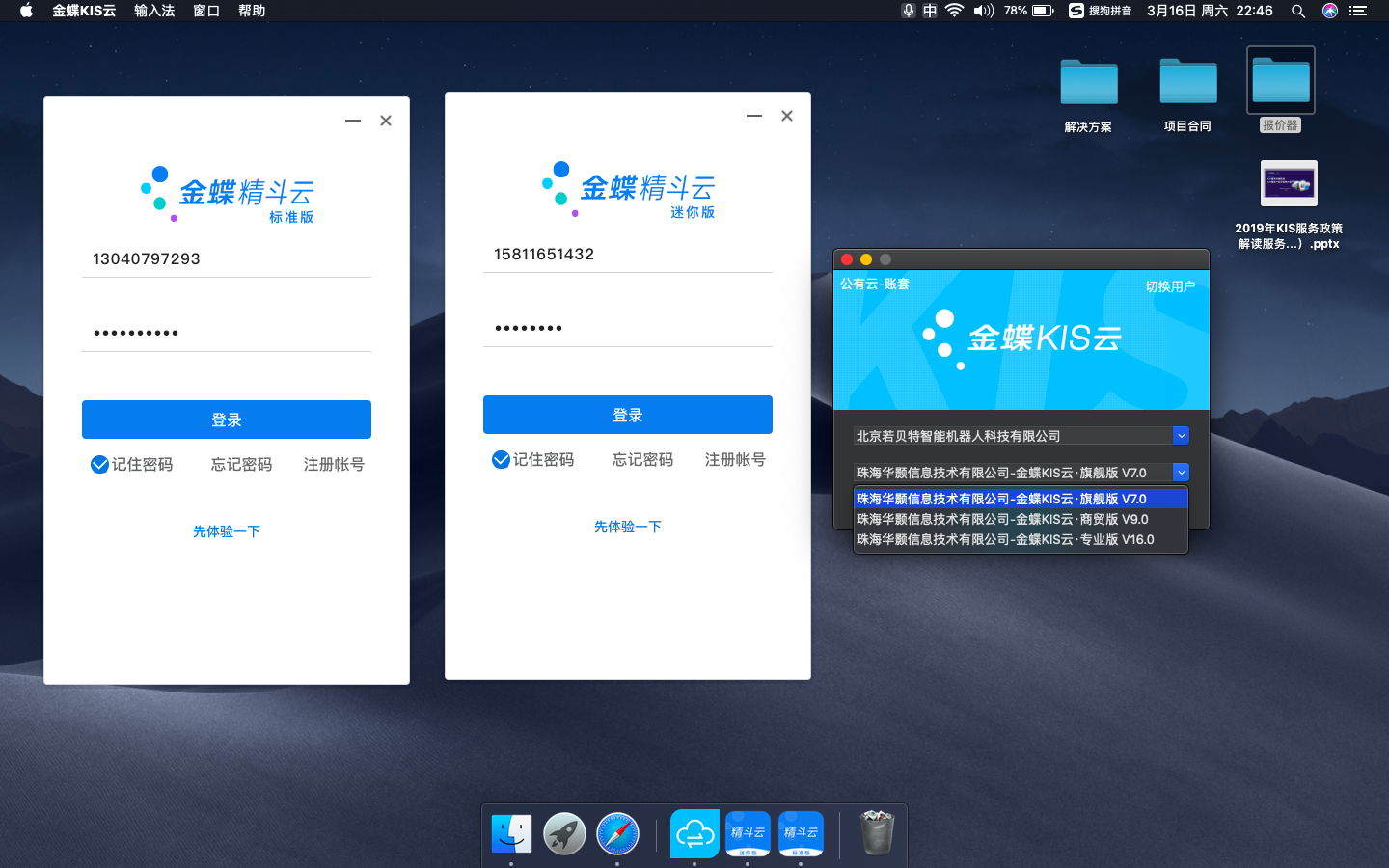Open the 输入法 menu
Image resolution: width=1389 pixels, height=868 pixels.
point(154,11)
